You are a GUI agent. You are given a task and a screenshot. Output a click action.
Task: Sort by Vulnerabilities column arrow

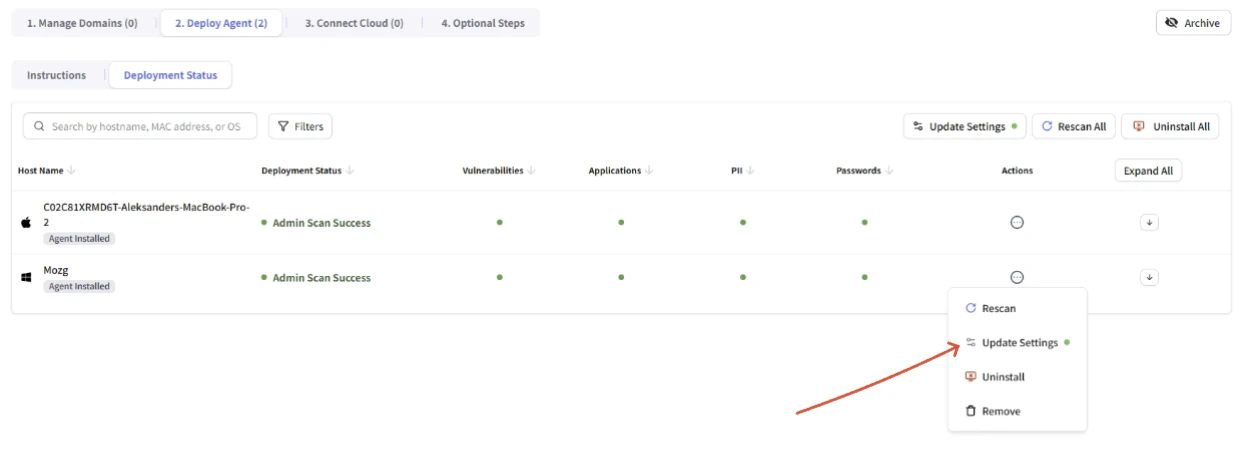531,171
